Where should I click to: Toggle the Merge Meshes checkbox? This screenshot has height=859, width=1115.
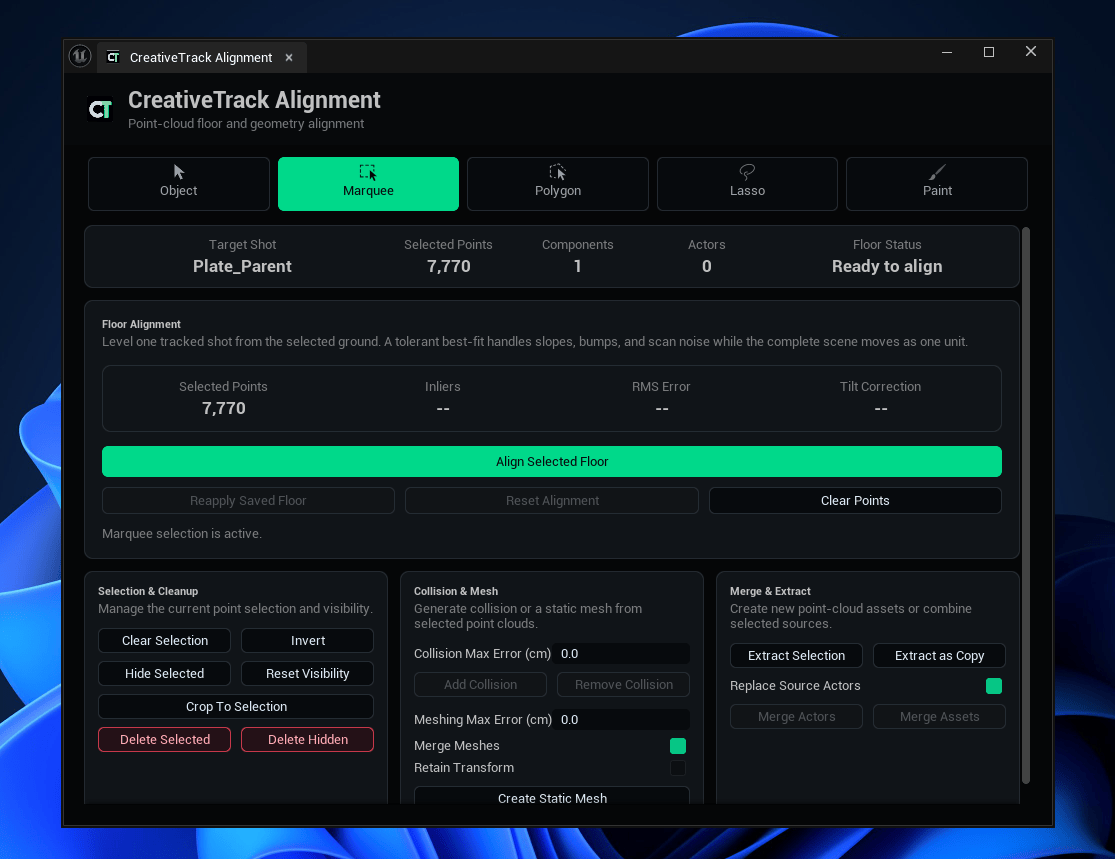(678, 746)
